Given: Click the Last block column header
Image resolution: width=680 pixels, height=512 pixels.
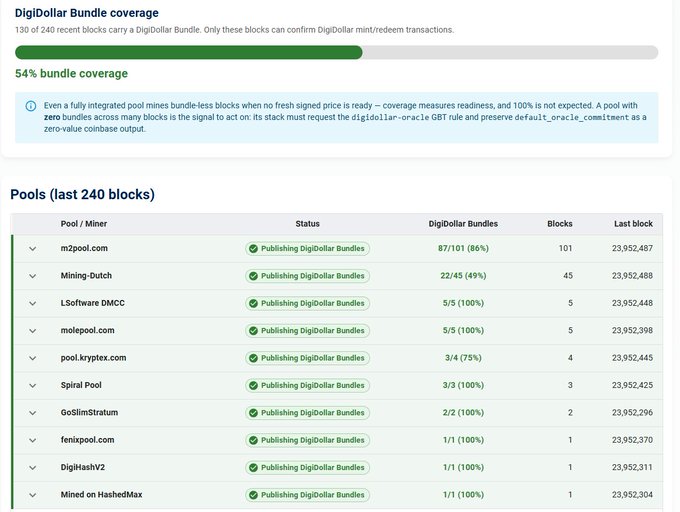Looking at the screenshot, I should 633,224.
